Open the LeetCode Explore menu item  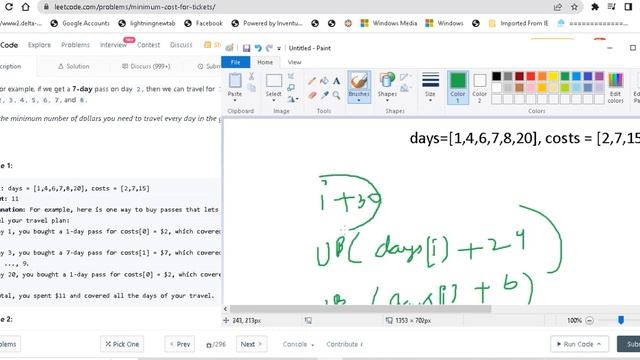coord(40,45)
